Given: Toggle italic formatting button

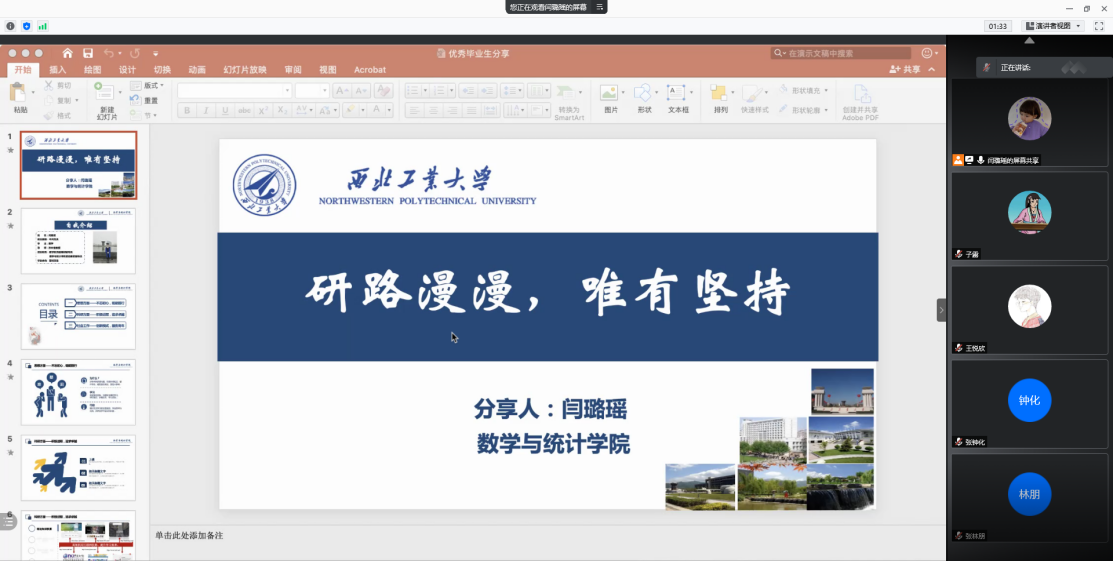Looking at the screenshot, I should coord(206,111).
